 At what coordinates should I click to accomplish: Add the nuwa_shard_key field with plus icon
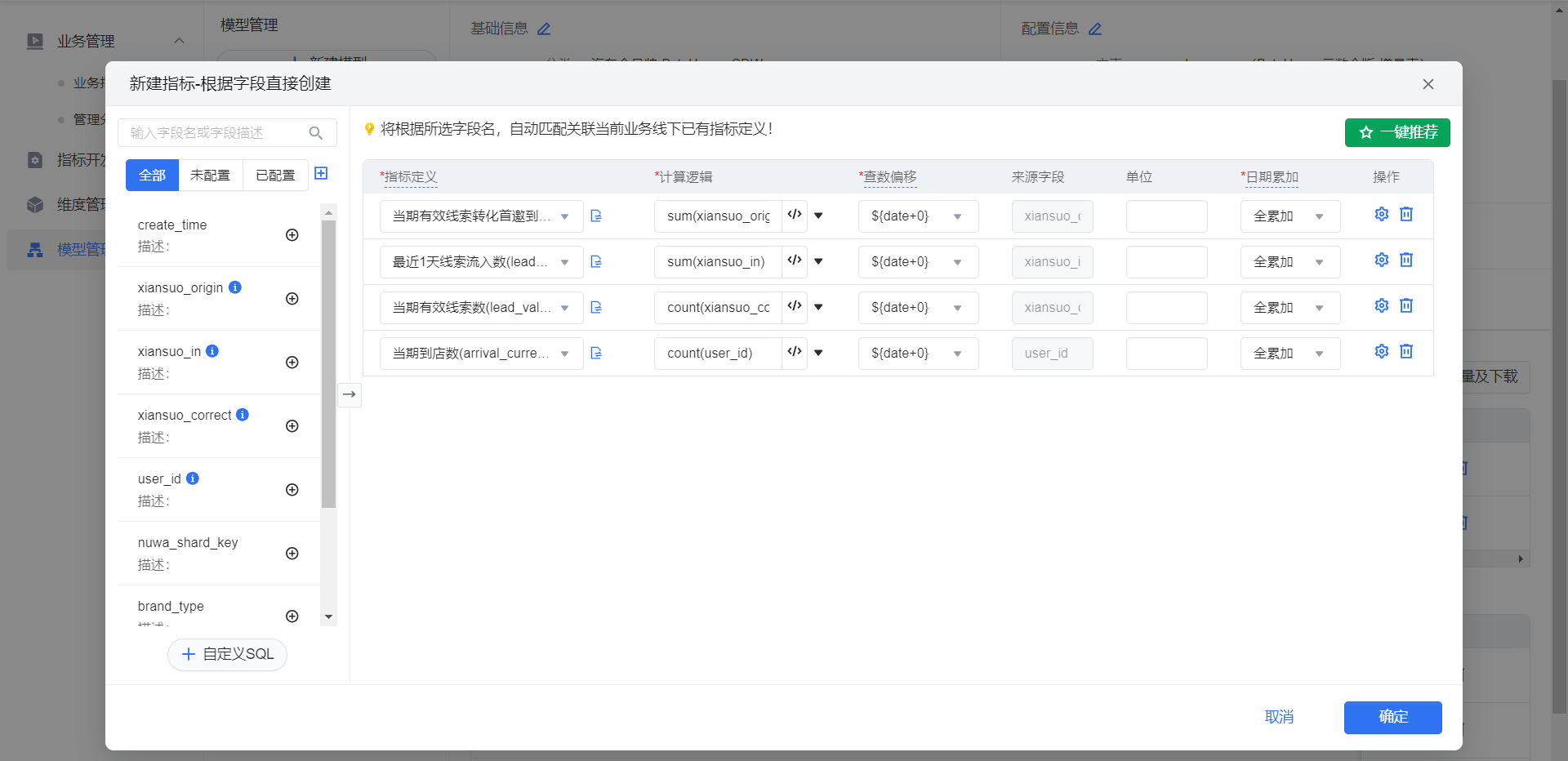click(x=292, y=554)
